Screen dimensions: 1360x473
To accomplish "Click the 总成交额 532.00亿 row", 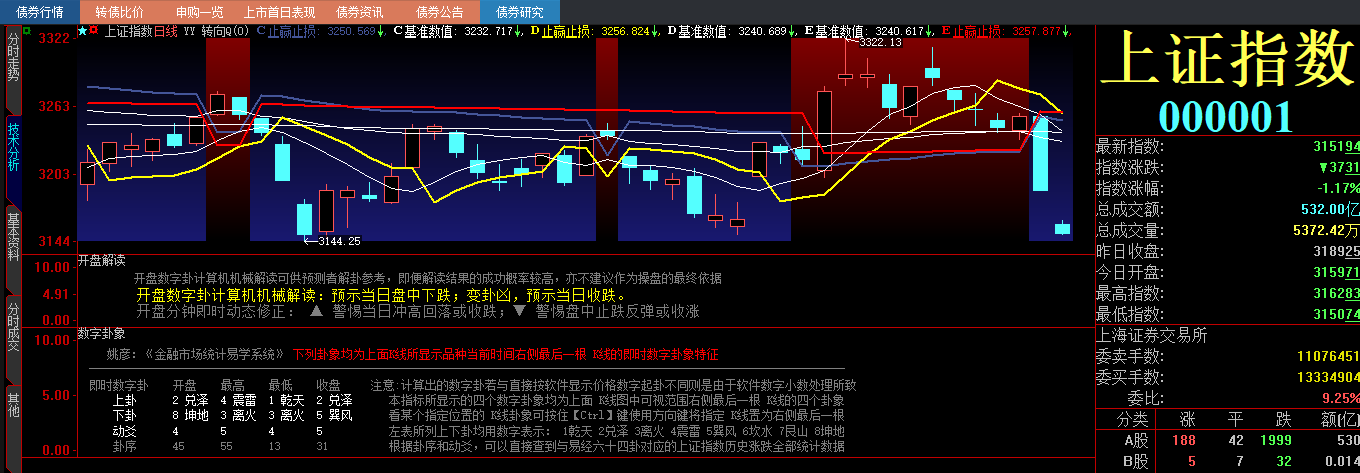I will 1228,209.
